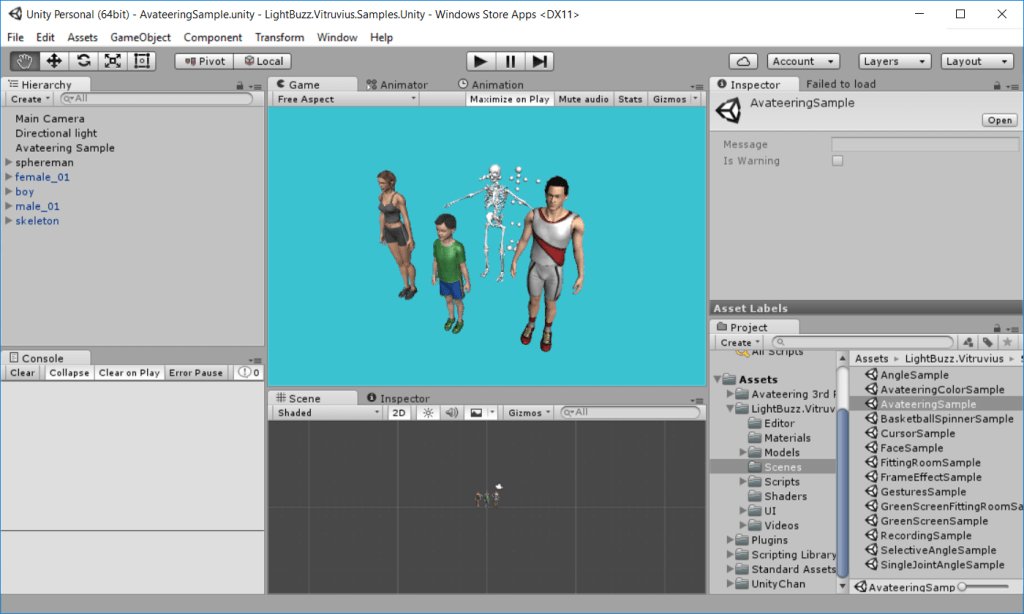Select CursorSample scene asset
Screen dimensions: 1024x614
pos(910,434)
